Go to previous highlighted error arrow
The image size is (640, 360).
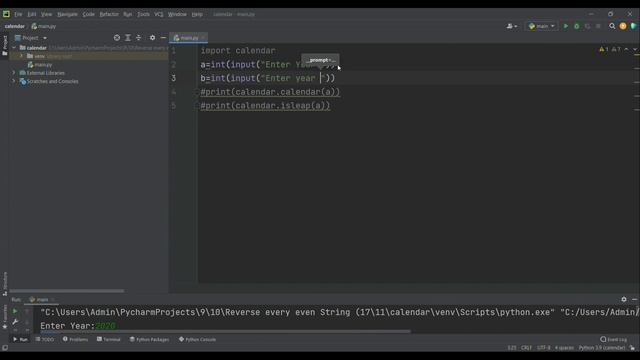(x=626, y=49)
